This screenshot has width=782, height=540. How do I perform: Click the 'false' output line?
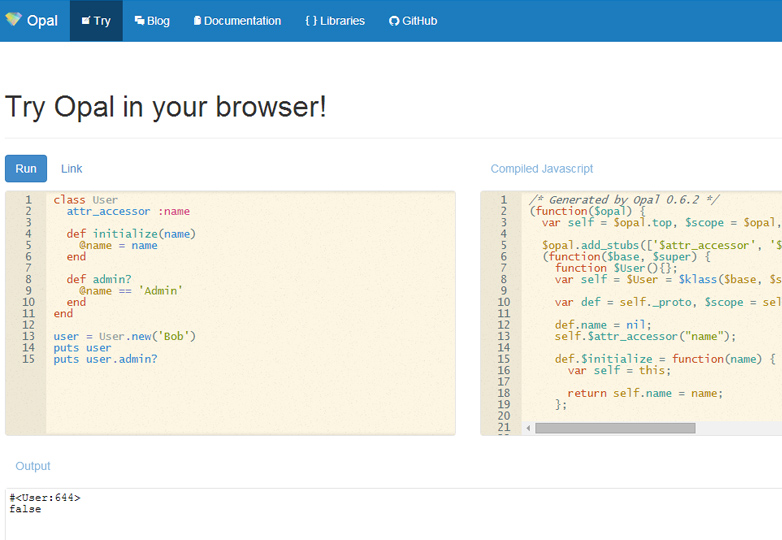(x=25, y=509)
